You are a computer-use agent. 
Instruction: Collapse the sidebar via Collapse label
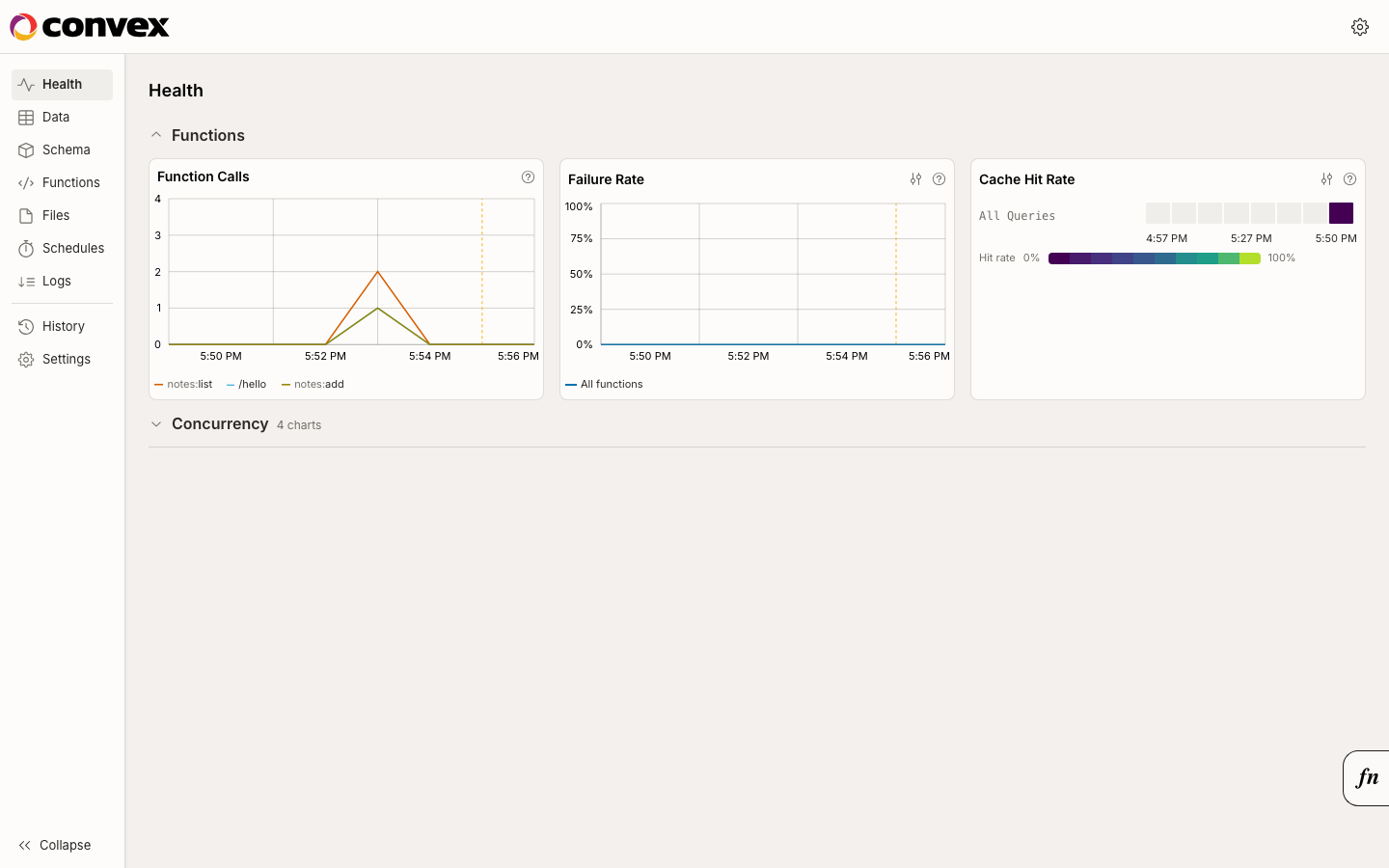65,845
